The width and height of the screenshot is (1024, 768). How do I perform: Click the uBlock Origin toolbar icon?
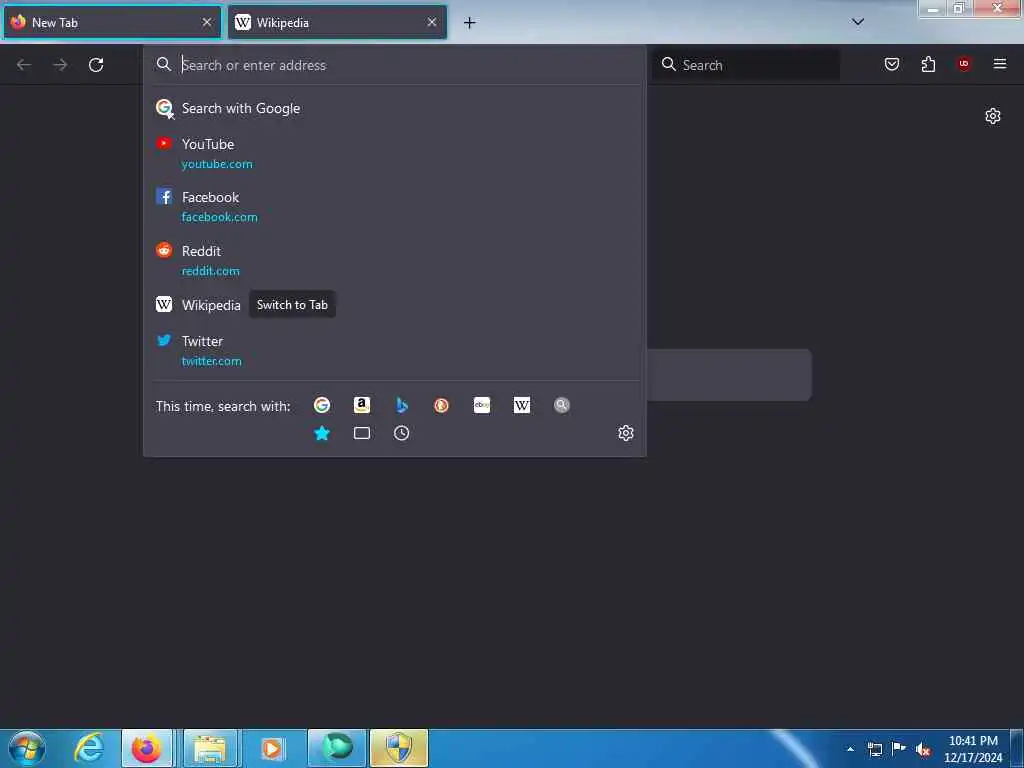[x=964, y=63]
